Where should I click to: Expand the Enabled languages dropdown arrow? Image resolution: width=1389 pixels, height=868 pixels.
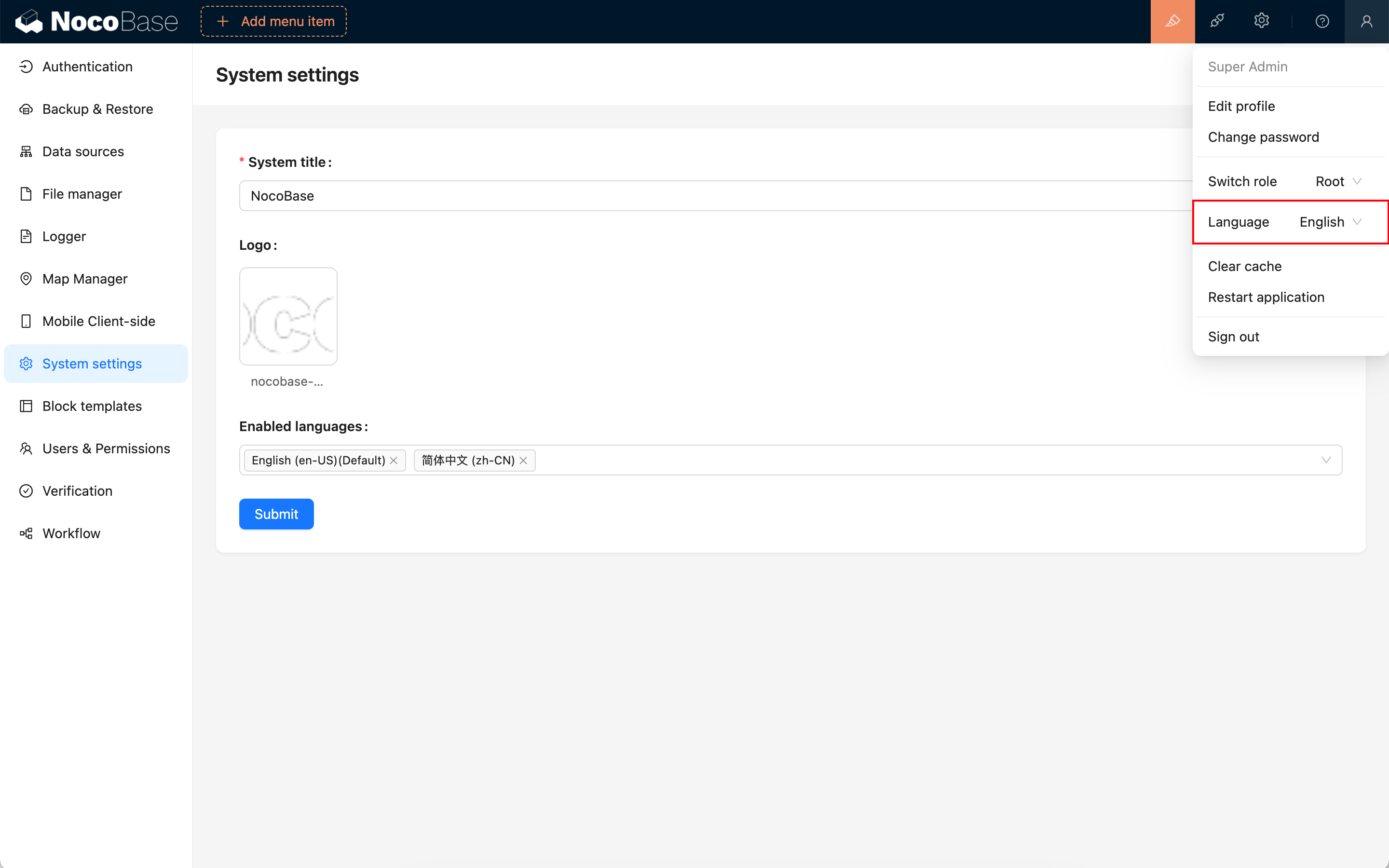pos(1326,461)
